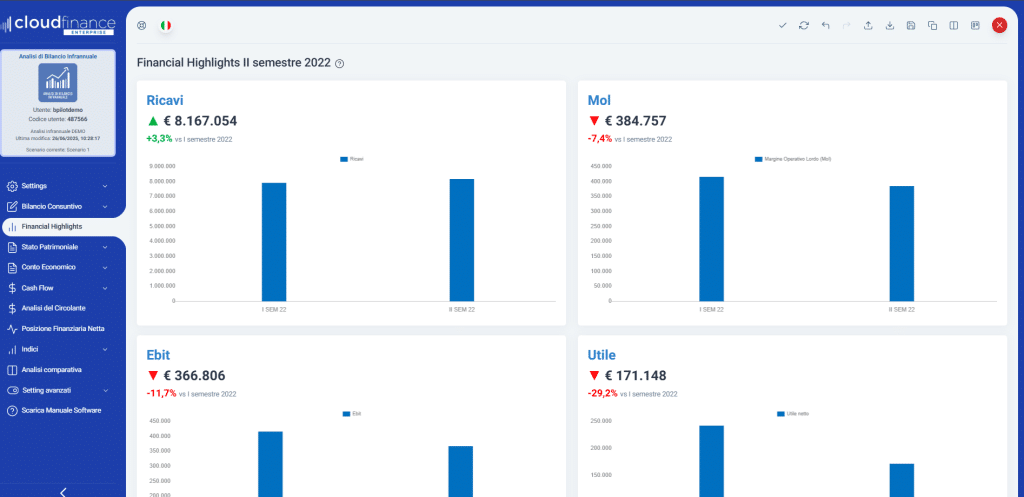Image resolution: width=1024 pixels, height=497 pixels.
Task: Click Scenario corrente: Scenario 1 text
Action: coord(57,150)
